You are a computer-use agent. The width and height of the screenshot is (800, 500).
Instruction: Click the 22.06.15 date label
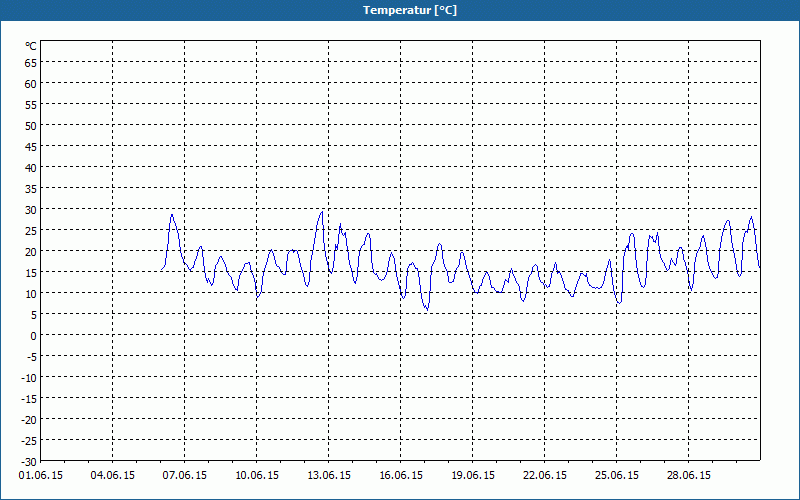(x=544, y=476)
